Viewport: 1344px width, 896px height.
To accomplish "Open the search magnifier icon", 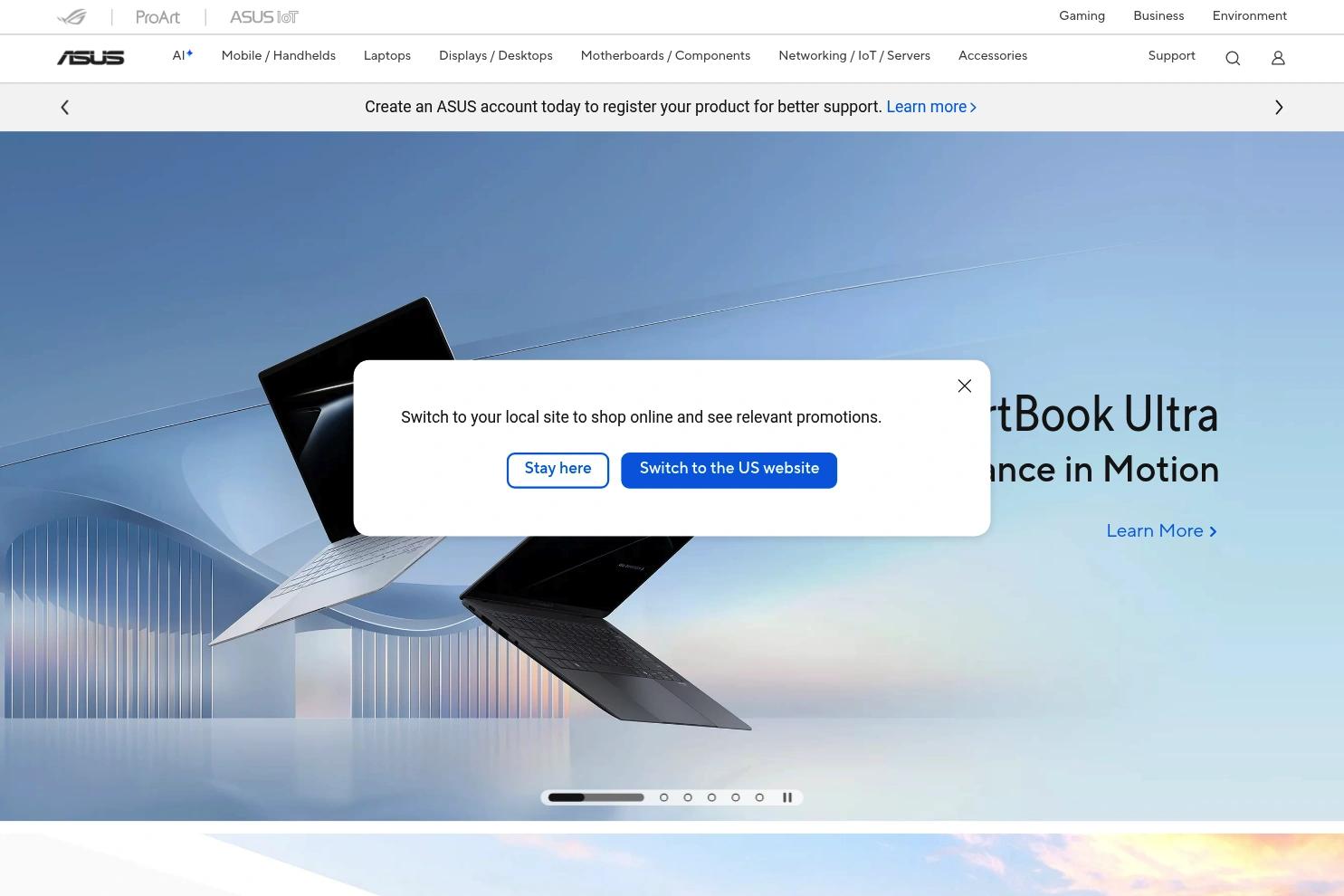I will (1233, 58).
